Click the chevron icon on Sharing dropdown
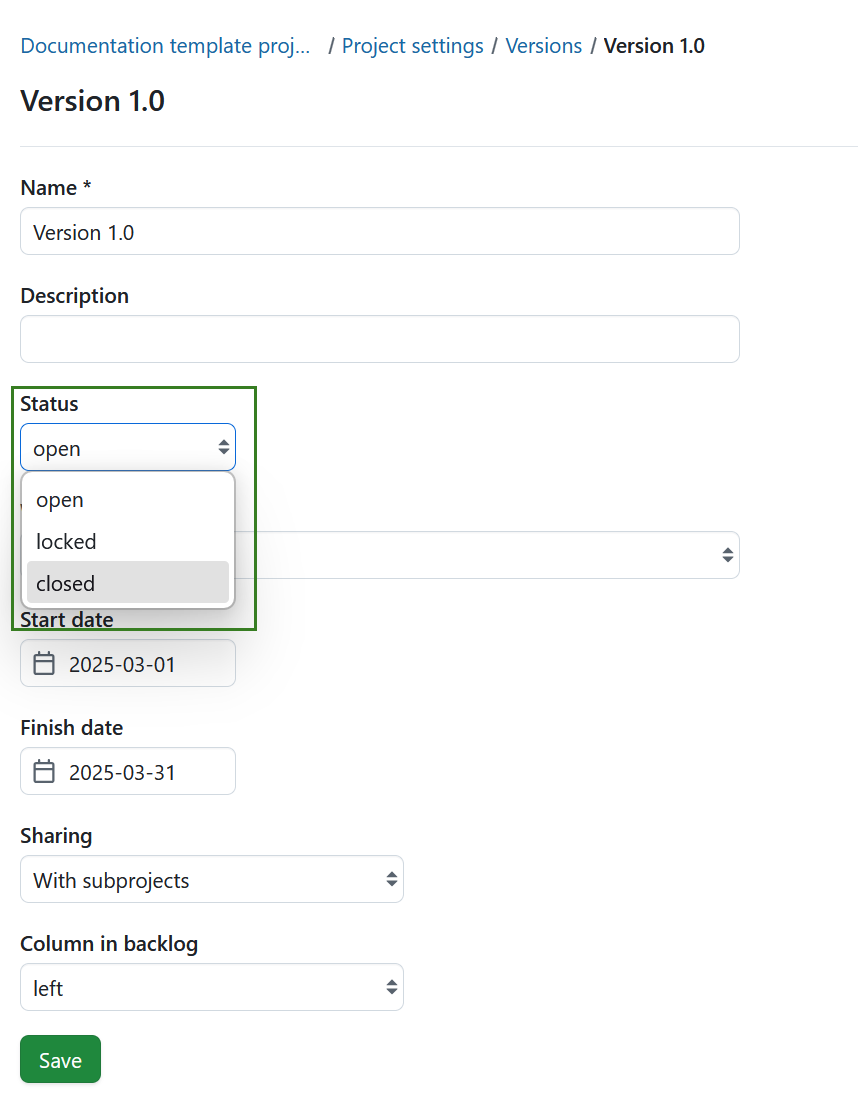Screen dimensions: 858x1117 click(x=391, y=879)
